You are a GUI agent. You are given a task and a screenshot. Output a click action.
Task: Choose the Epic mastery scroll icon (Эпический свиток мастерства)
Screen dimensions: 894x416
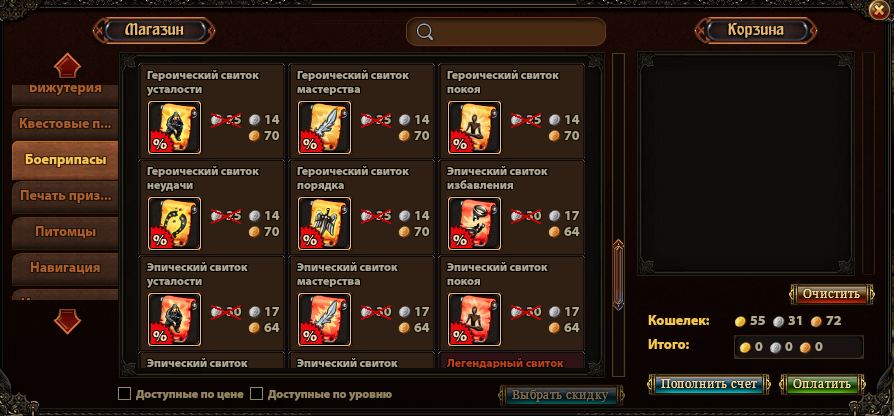pos(324,319)
